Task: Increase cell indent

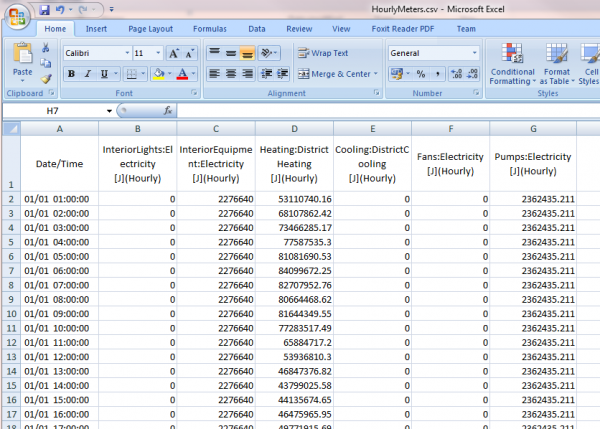Action: coord(282,73)
